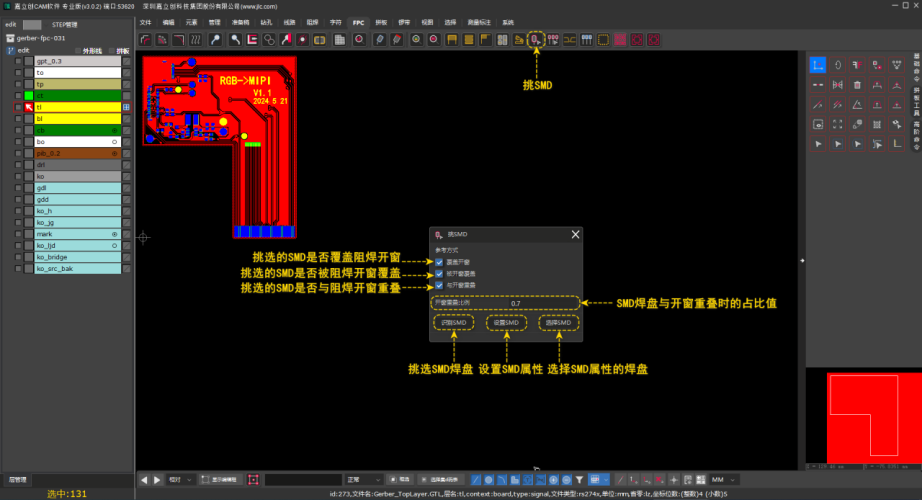Click the split two-column toolbar icon
The width and height of the screenshot is (922, 500).
coord(502,40)
